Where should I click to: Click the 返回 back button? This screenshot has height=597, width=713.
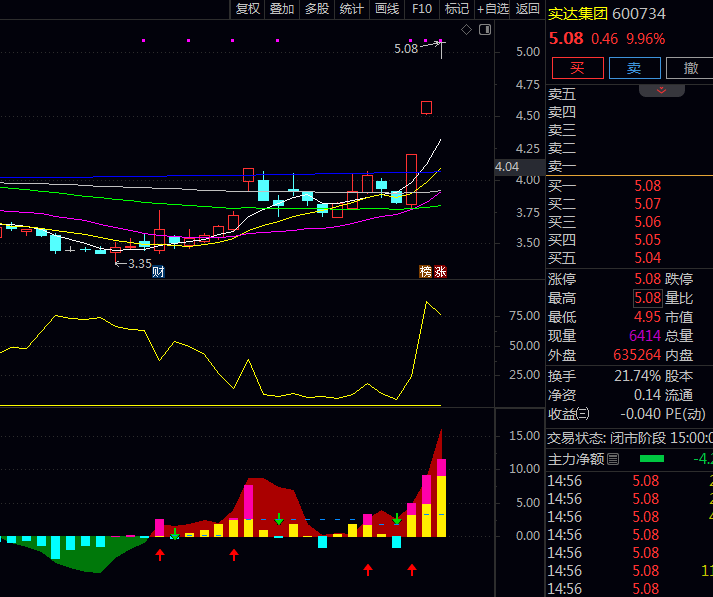click(x=527, y=9)
